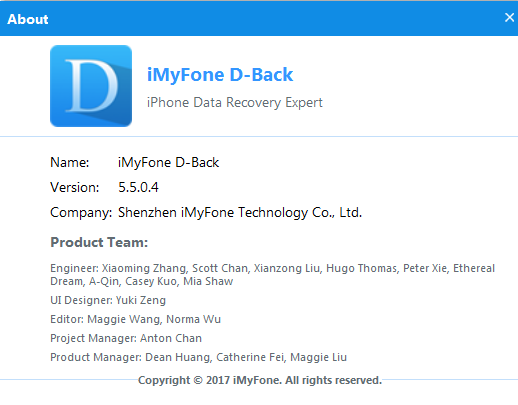Click the Copyright 2017 iMyFone notice

pos(260,380)
